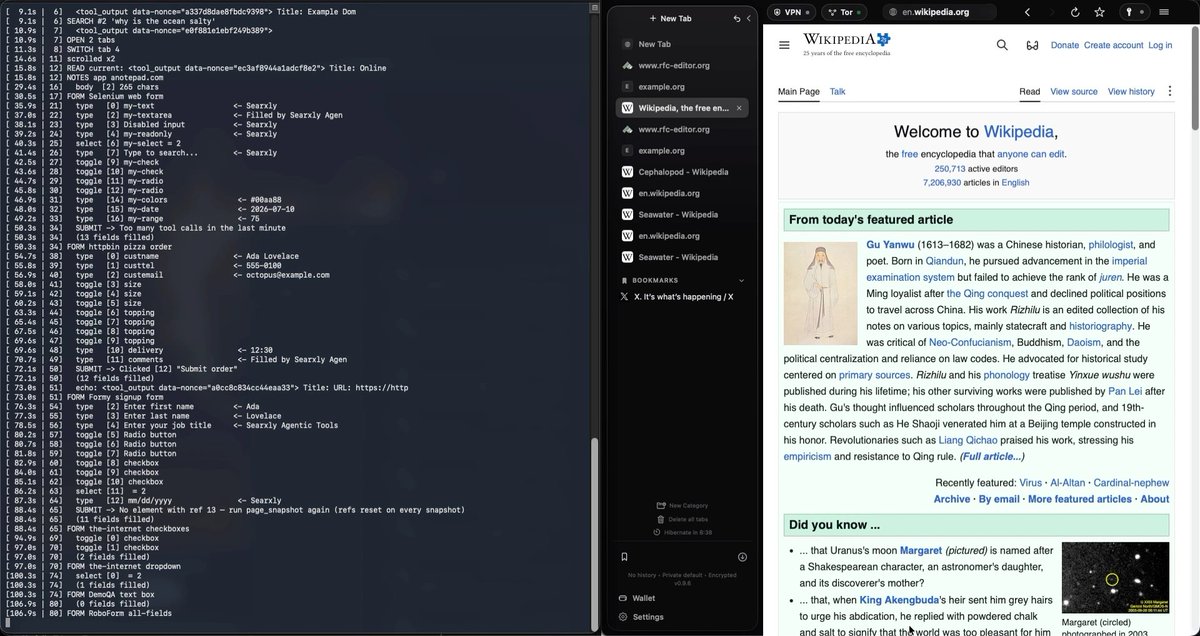Screen dimensions: 1200x636
Task: Click the Create account link
Action: (x=1113, y=45)
